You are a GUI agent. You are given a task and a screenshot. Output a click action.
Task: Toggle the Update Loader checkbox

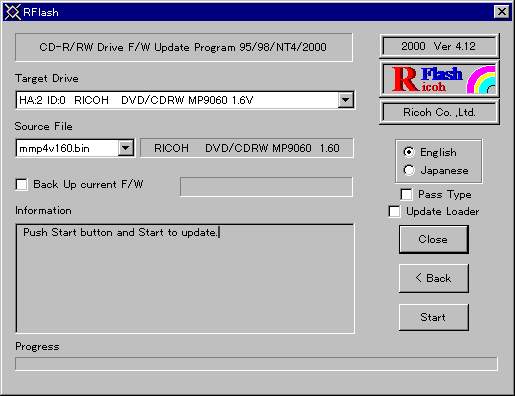pos(394,211)
